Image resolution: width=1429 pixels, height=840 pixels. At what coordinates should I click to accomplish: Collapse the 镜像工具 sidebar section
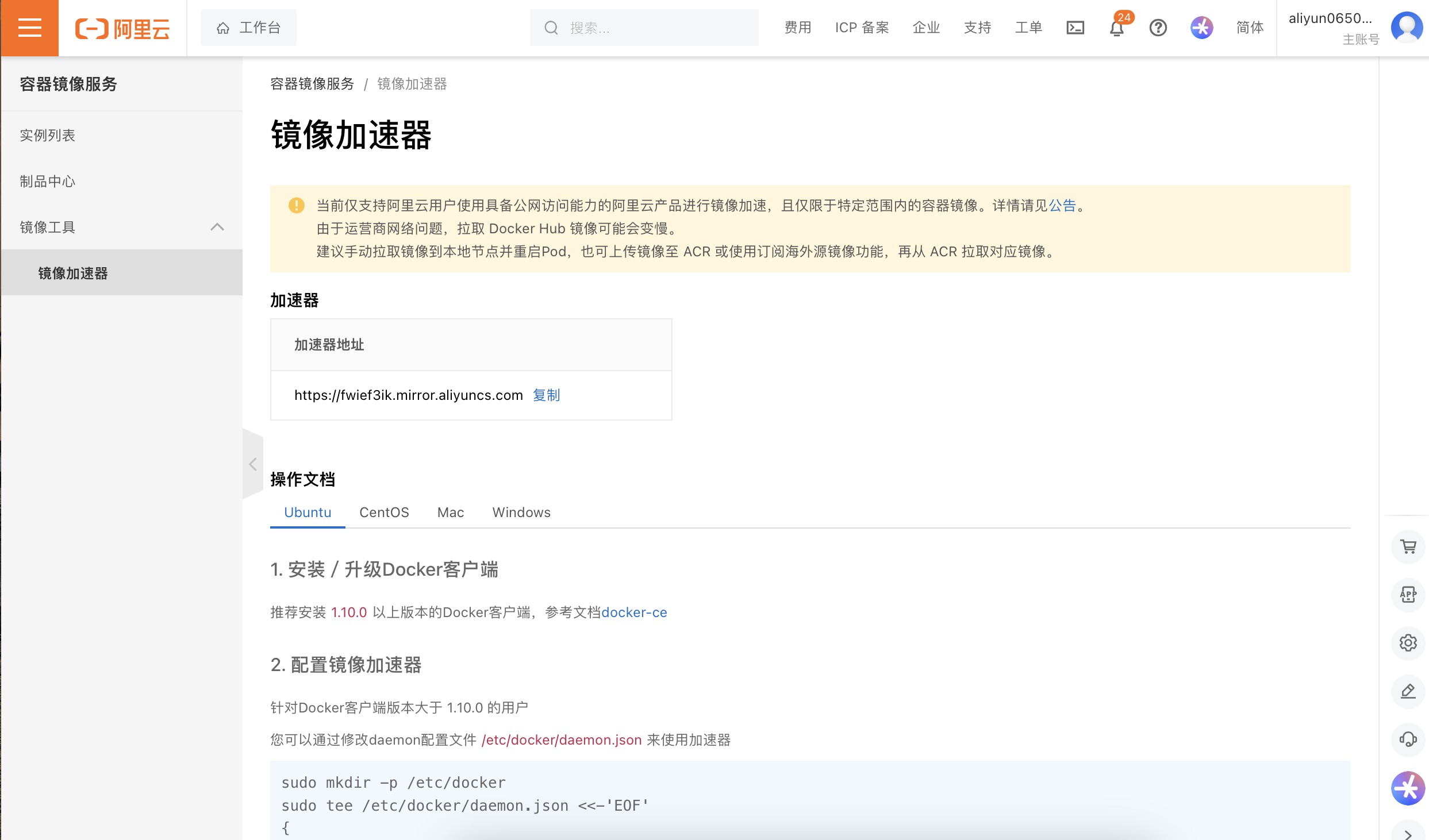[217, 227]
